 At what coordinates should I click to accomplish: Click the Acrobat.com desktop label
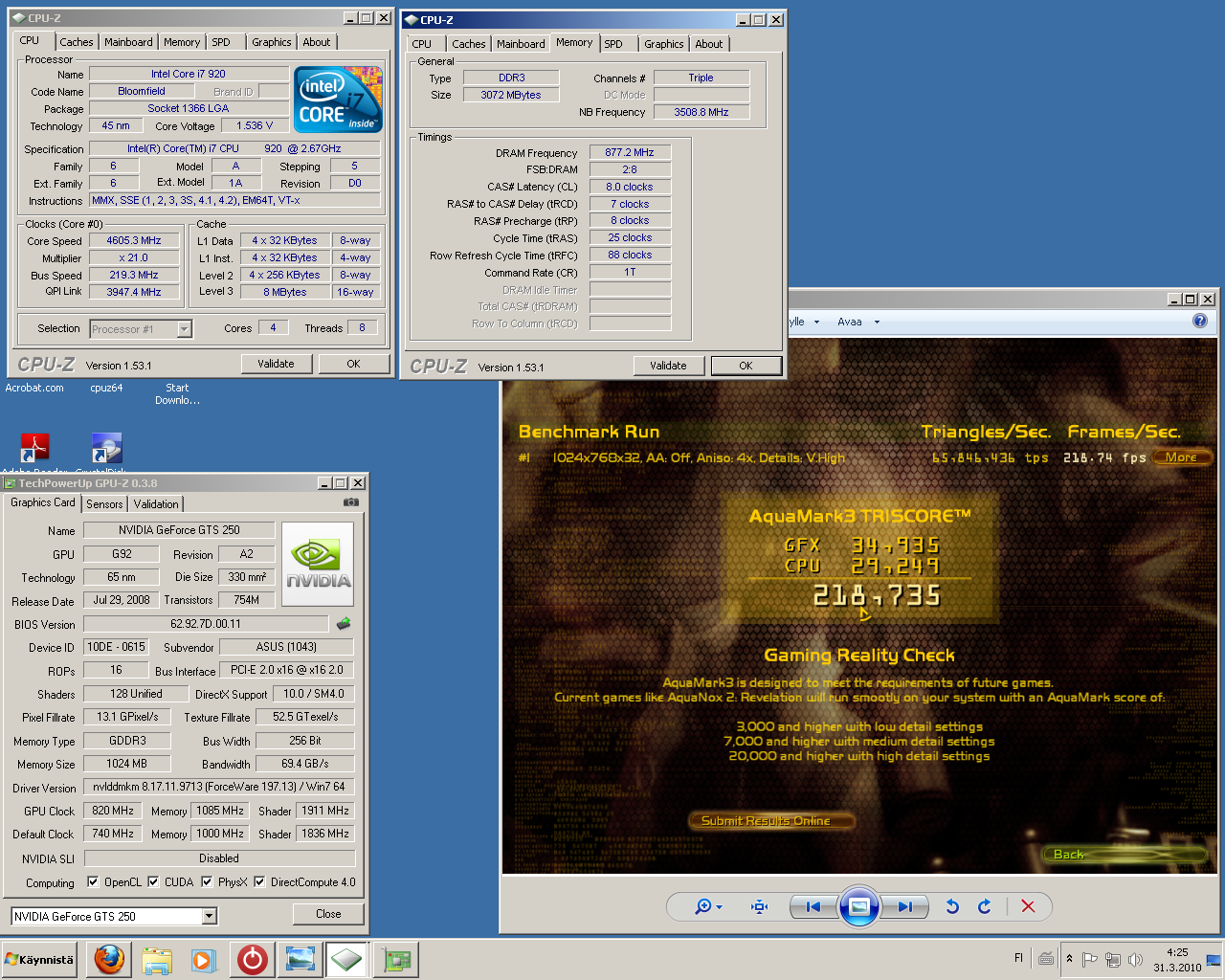pos(34,388)
